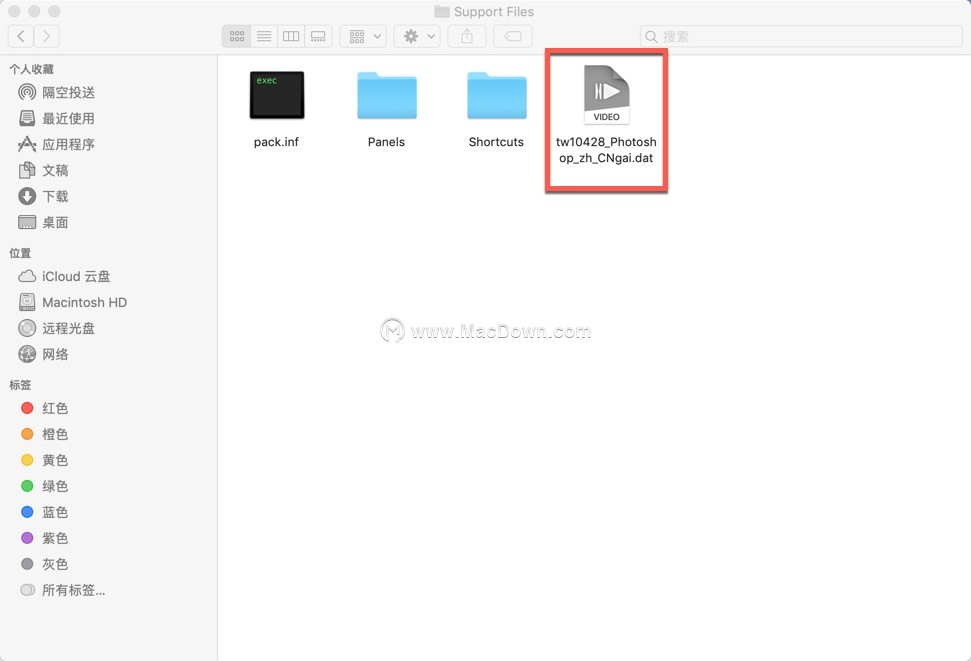Image resolution: width=971 pixels, height=661 pixels.
Task: Switch to column view mode
Action: 291,37
